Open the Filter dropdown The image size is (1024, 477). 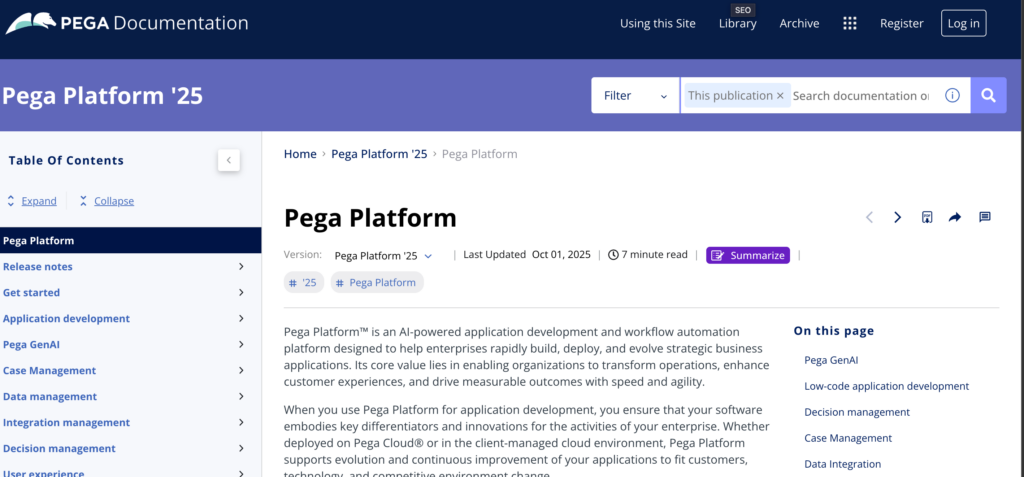(x=635, y=96)
